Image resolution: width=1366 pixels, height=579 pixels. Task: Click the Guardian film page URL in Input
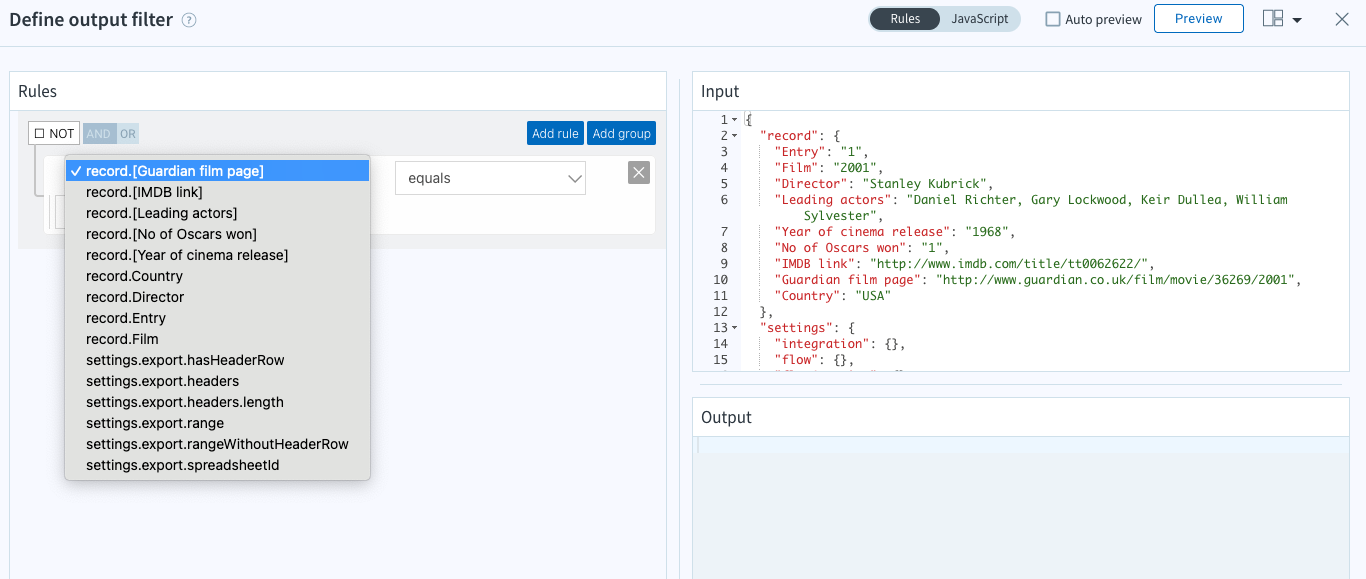1116,280
